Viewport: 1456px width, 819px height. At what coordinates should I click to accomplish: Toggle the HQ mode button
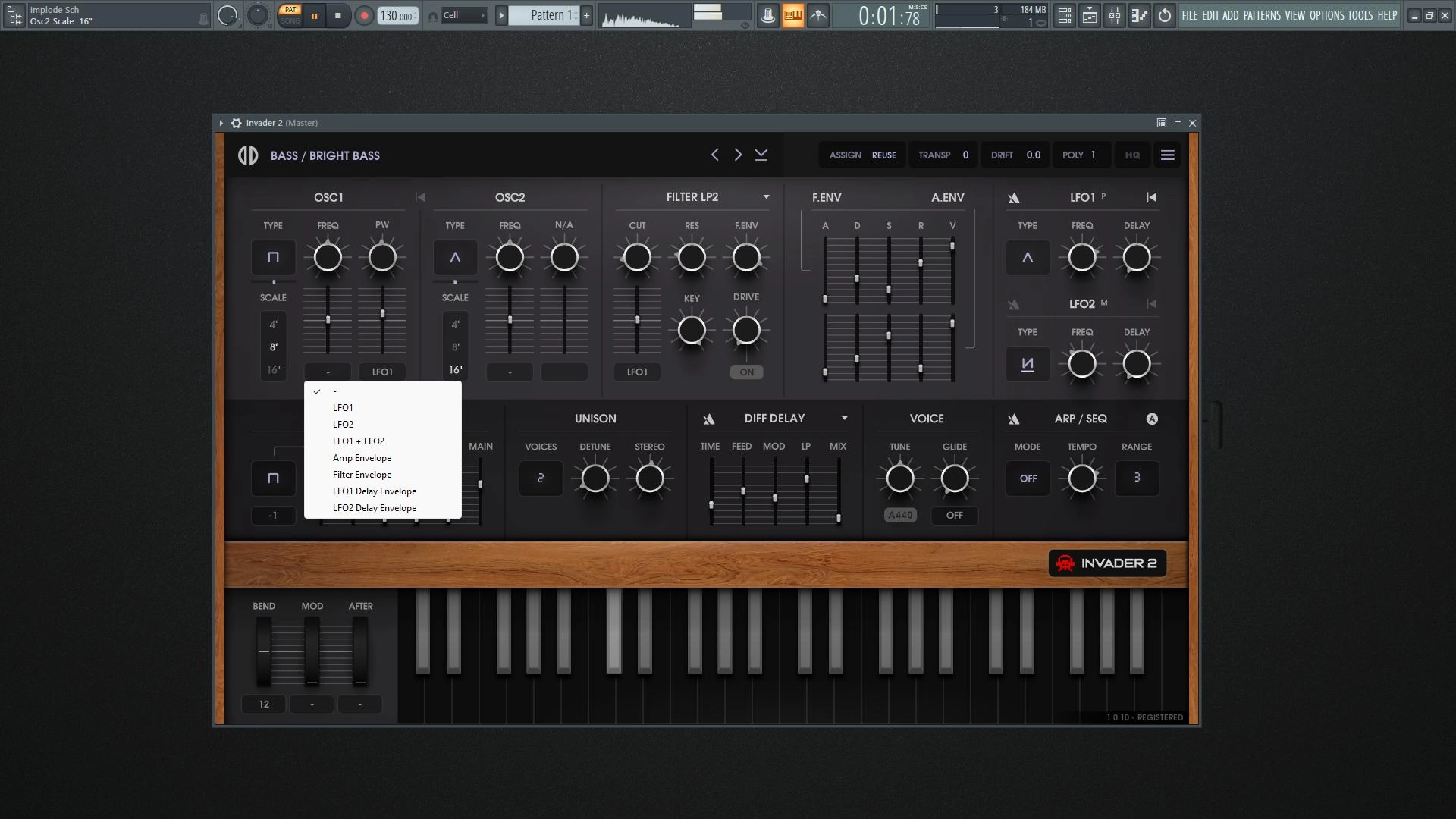pos(1132,155)
